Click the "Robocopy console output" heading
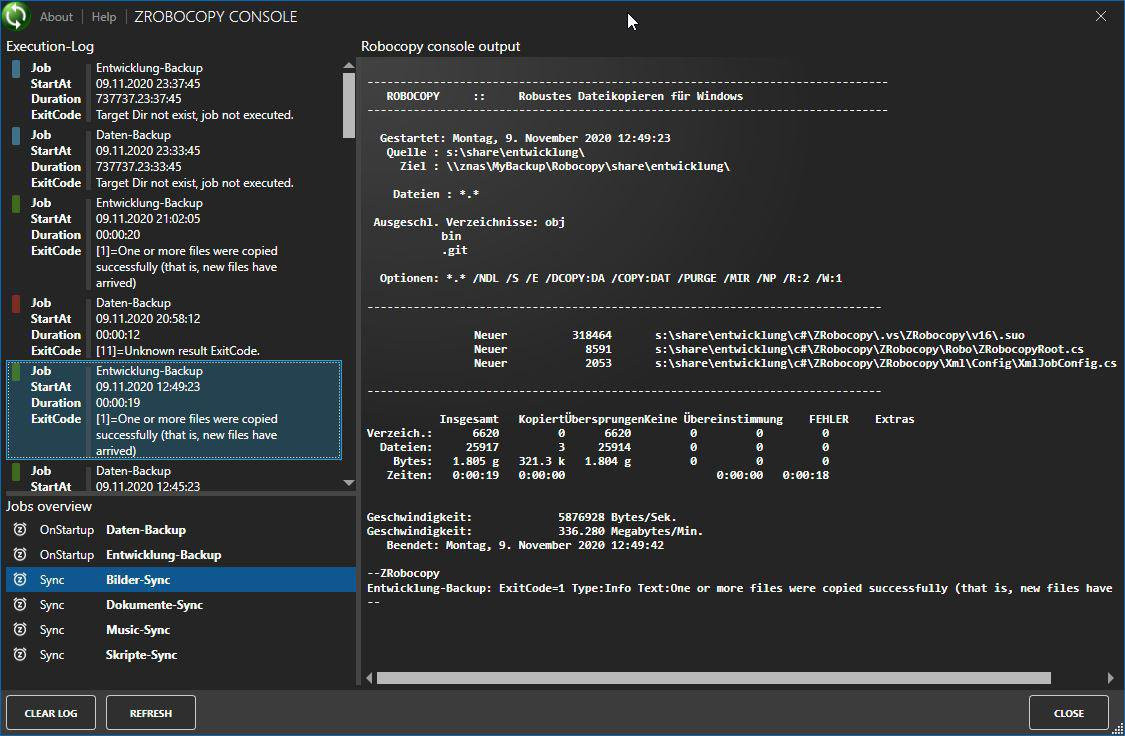The height and width of the screenshot is (736, 1125). [441, 47]
